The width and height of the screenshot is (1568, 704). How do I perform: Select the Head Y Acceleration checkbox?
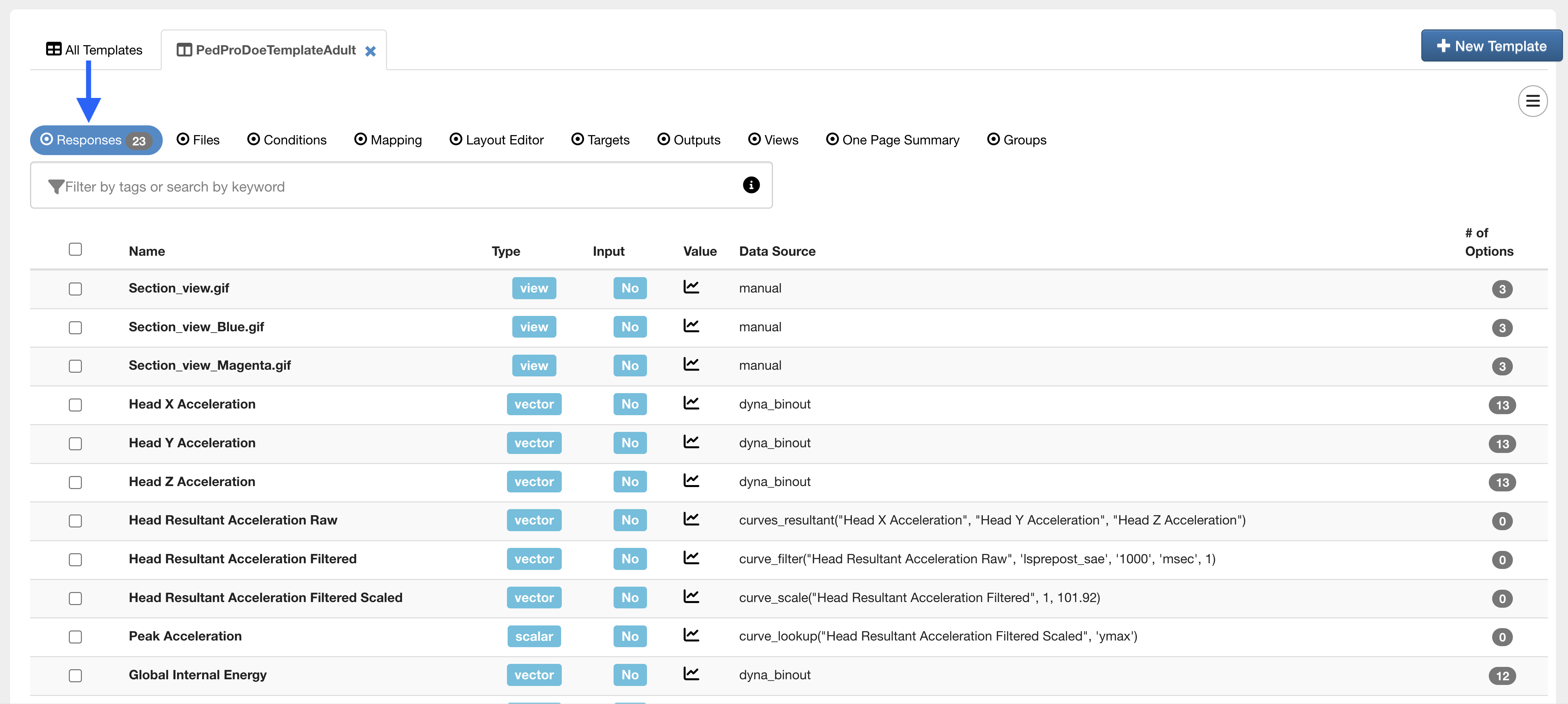(x=76, y=443)
